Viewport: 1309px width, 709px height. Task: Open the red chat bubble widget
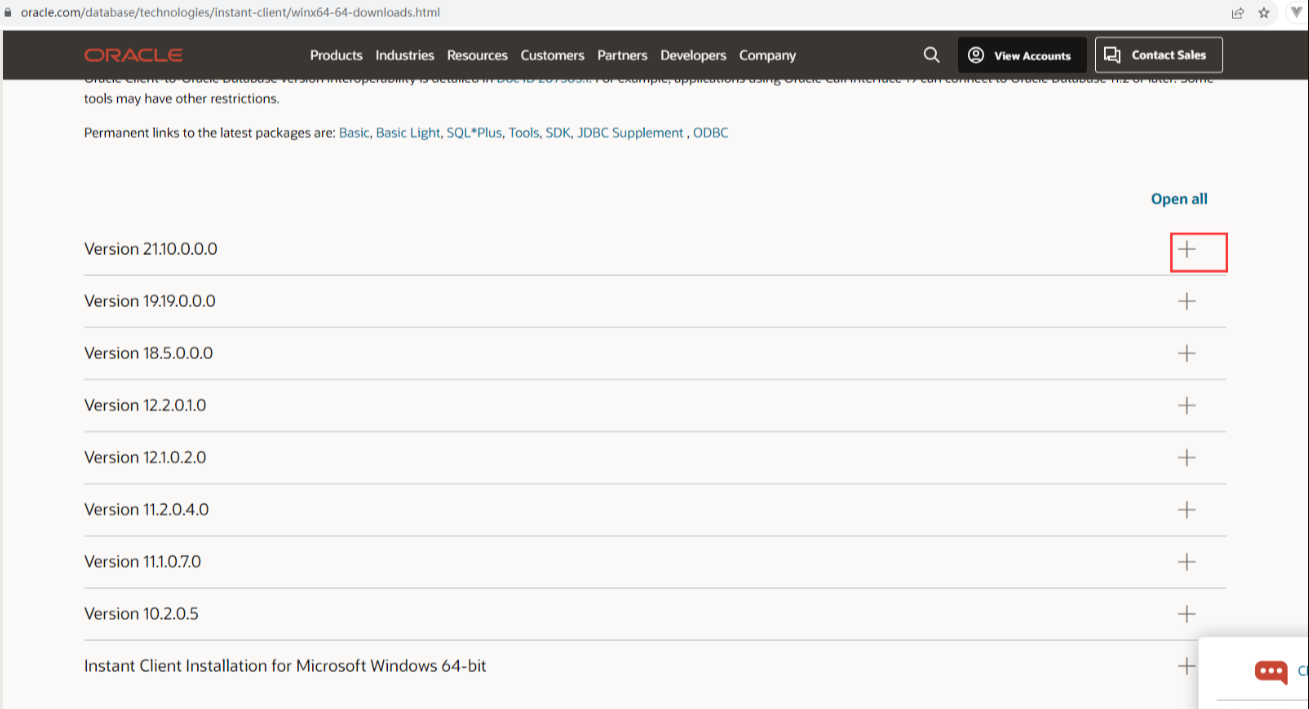point(1271,671)
